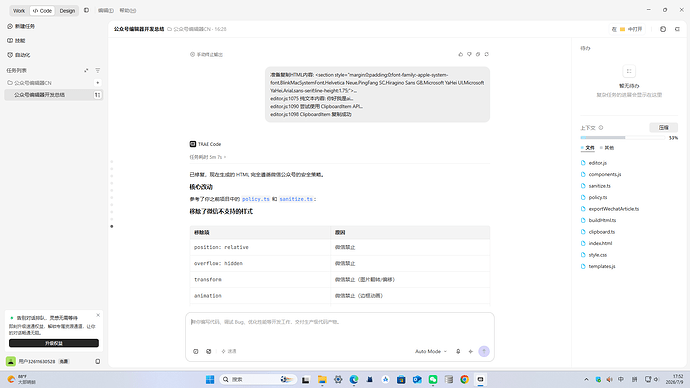Click the pin icon on 公众号编辑器开发总结 row
The width and height of the screenshot is (690, 388).
(97, 95)
